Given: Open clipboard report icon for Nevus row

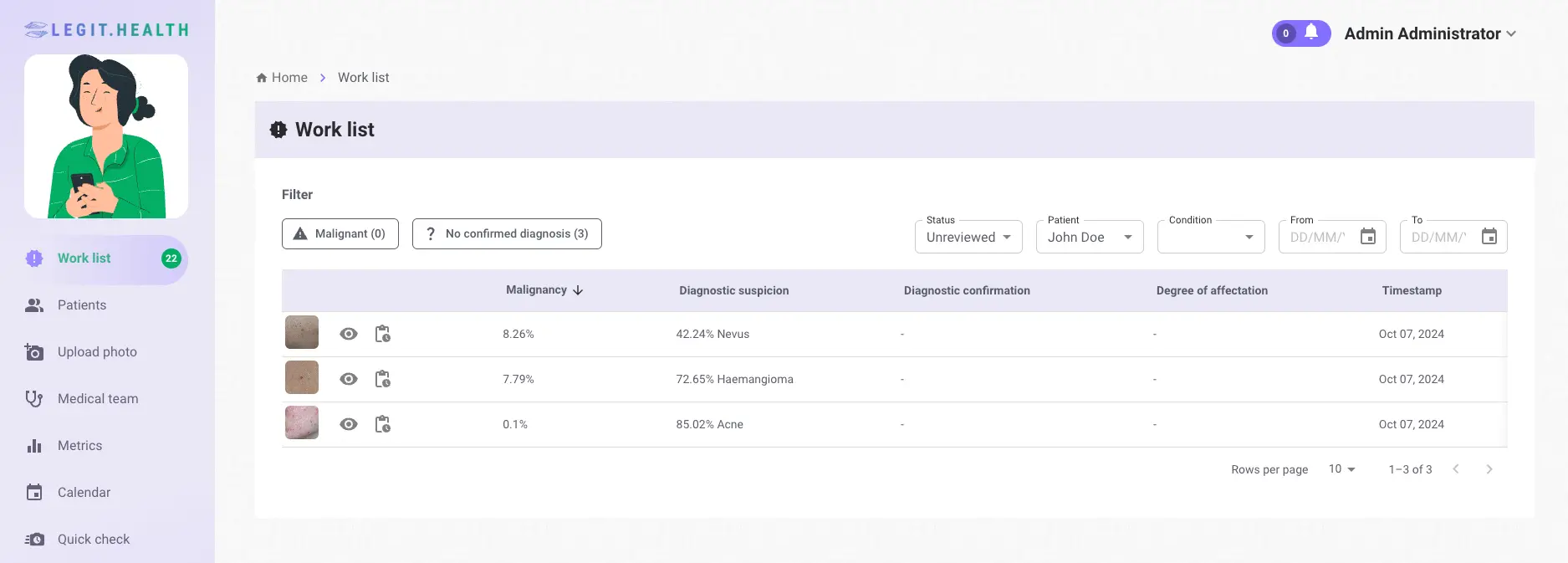Looking at the screenshot, I should click(382, 334).
